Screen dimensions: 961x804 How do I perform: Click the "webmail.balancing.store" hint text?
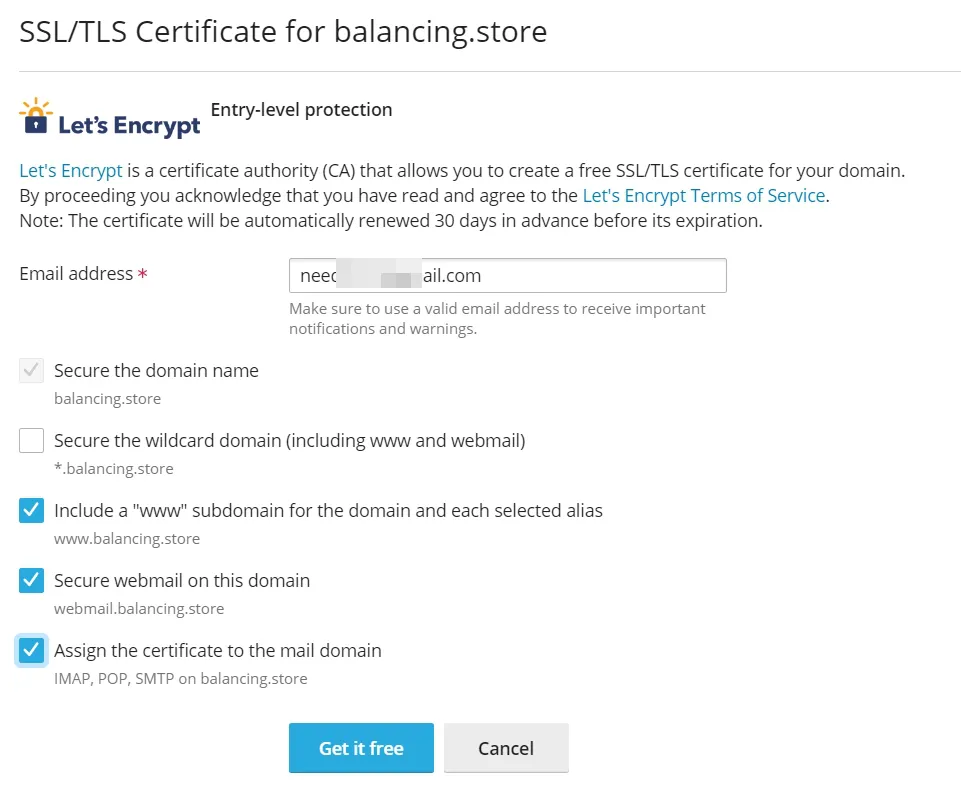(x=139, y=609)
